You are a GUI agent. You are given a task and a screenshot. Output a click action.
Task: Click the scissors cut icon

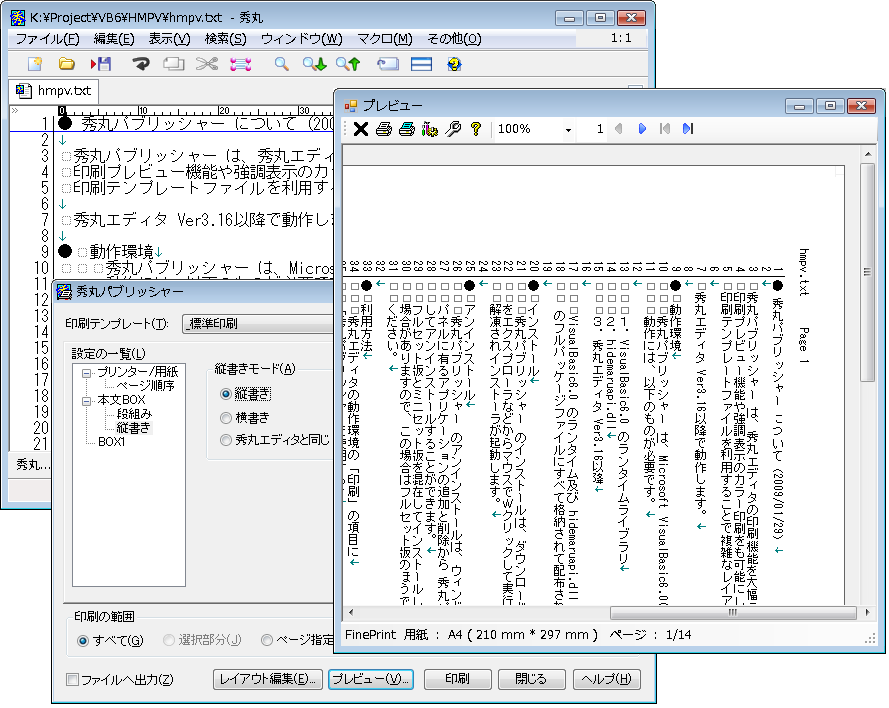point(206,64)
